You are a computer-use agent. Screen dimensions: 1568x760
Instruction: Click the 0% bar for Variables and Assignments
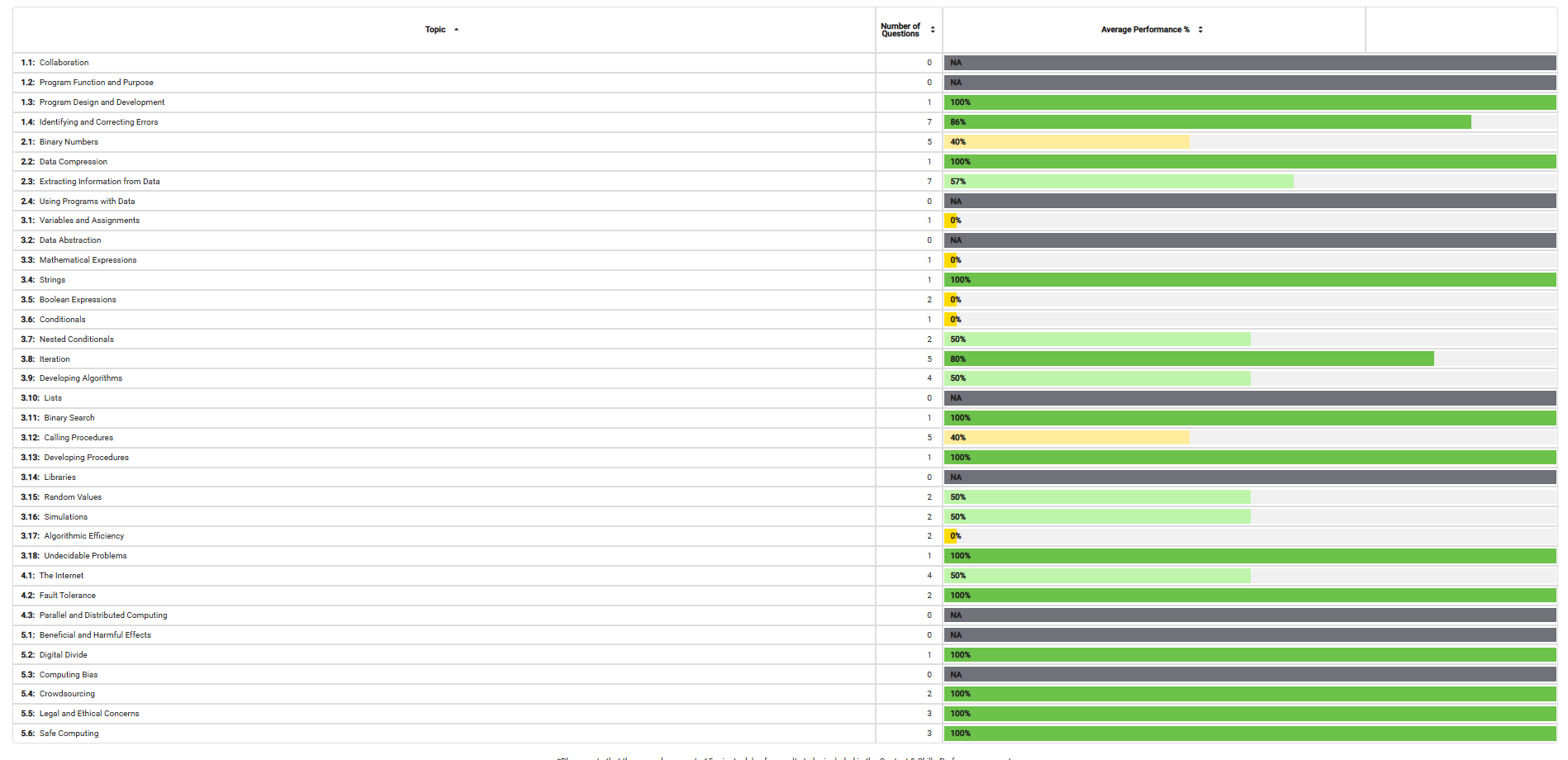coord(950,220)
